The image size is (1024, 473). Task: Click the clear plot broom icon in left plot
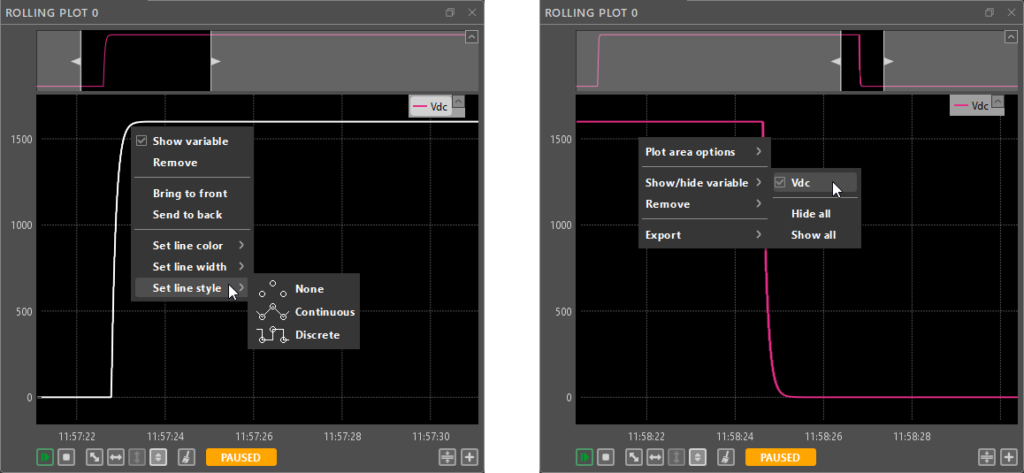(x=186, y=457)
